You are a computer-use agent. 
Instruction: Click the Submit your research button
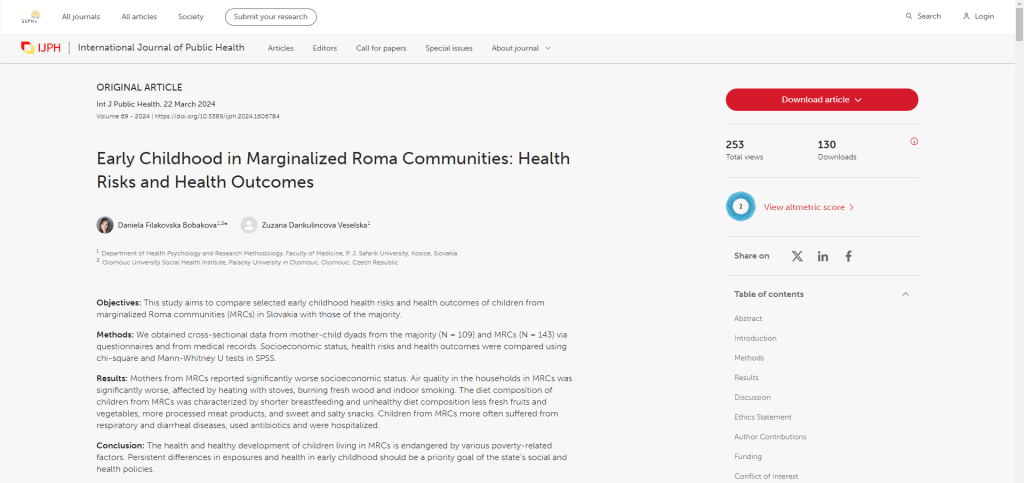point(270,16)
